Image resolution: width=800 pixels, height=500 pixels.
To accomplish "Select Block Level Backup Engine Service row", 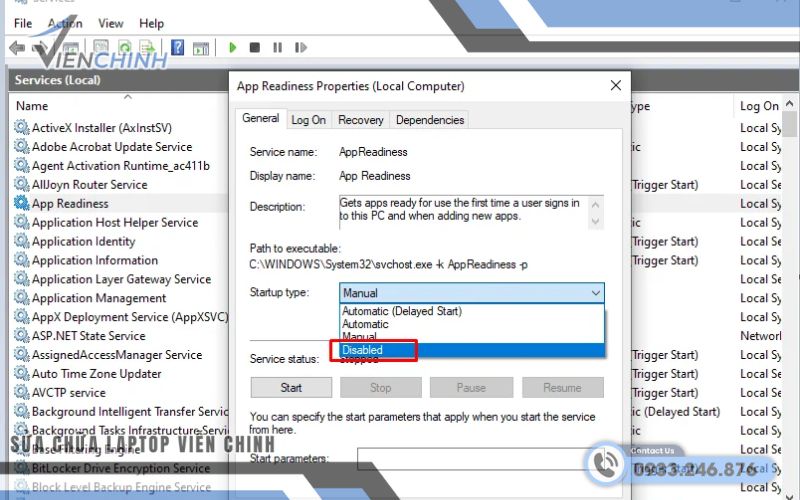I will click(x=121, y=487).
